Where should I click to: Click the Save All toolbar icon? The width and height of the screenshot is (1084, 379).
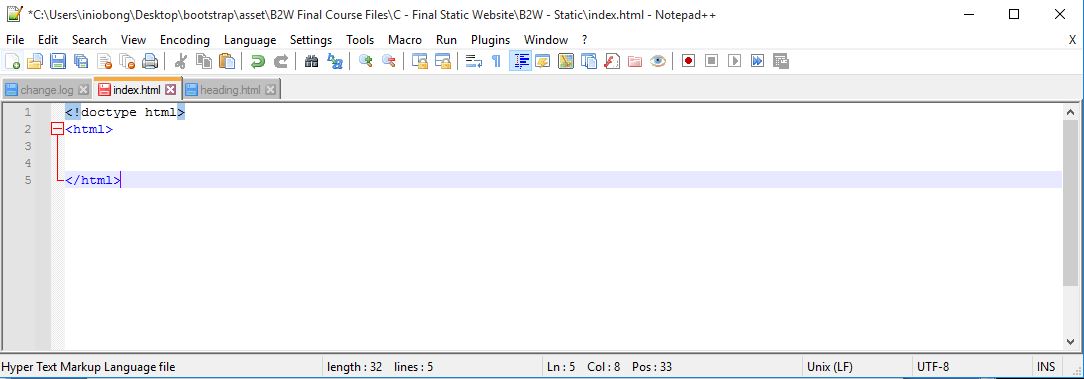tap(81, 62)
